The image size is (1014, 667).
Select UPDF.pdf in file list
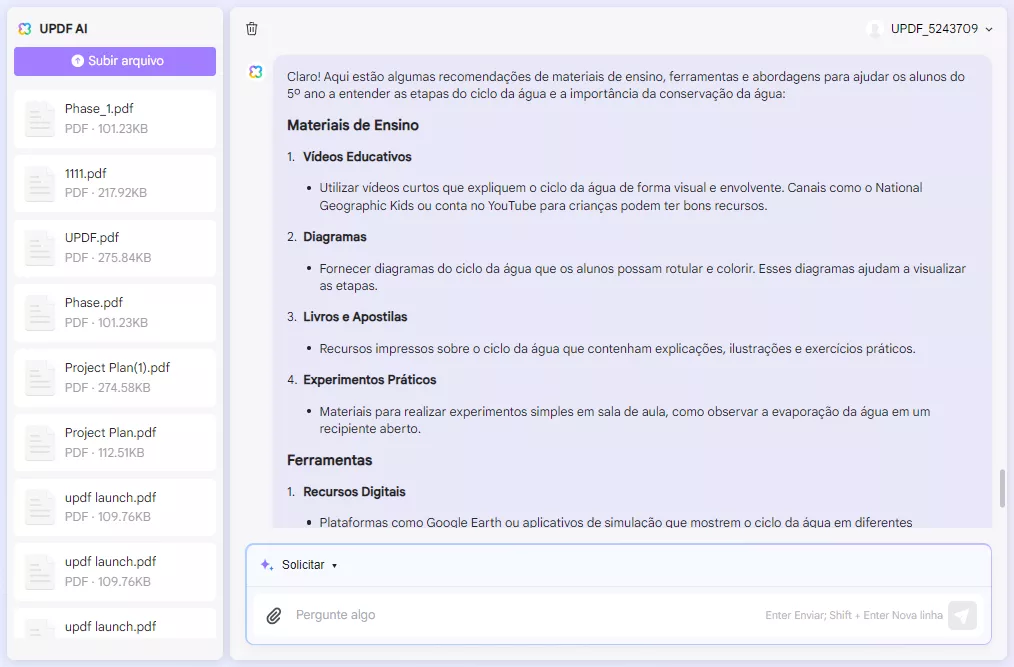115,248
